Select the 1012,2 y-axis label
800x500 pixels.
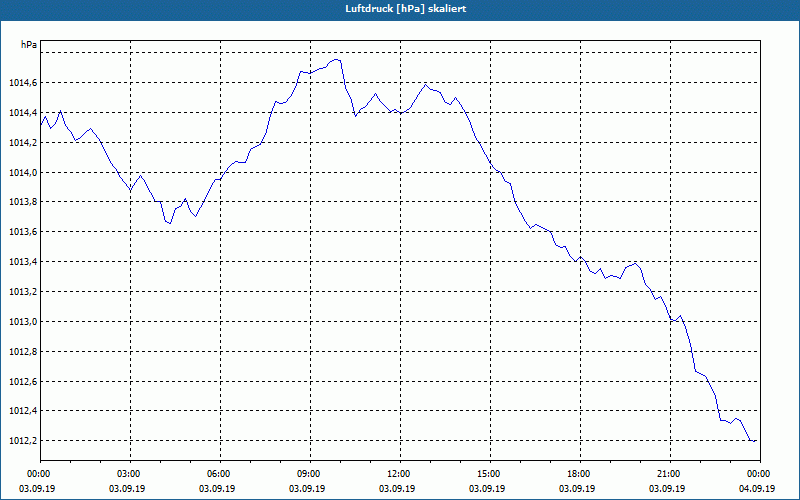(22, 441)
